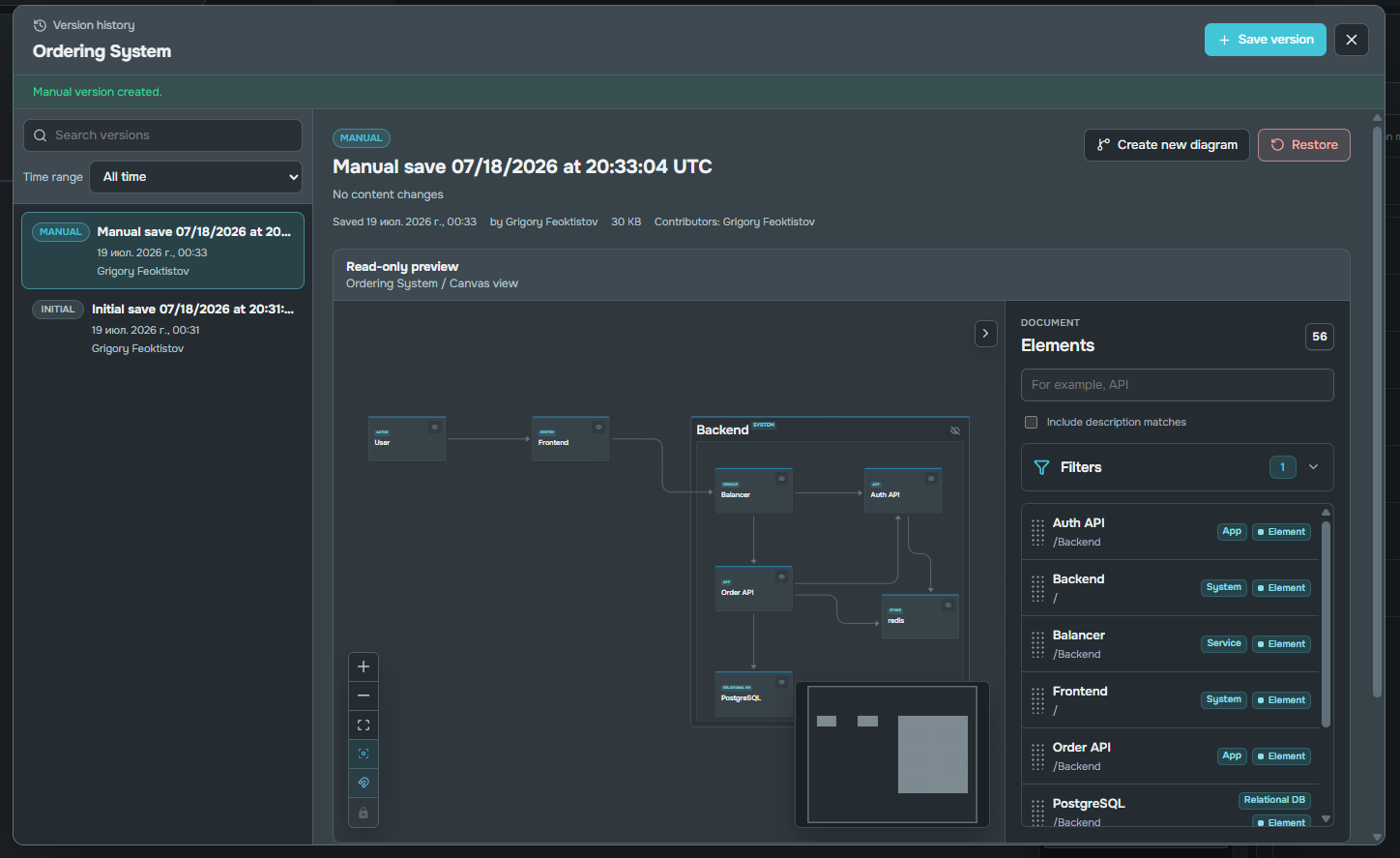
Task: Toggle visibility eye on User node
Action: pyautogui.click(x=435, y=427)
